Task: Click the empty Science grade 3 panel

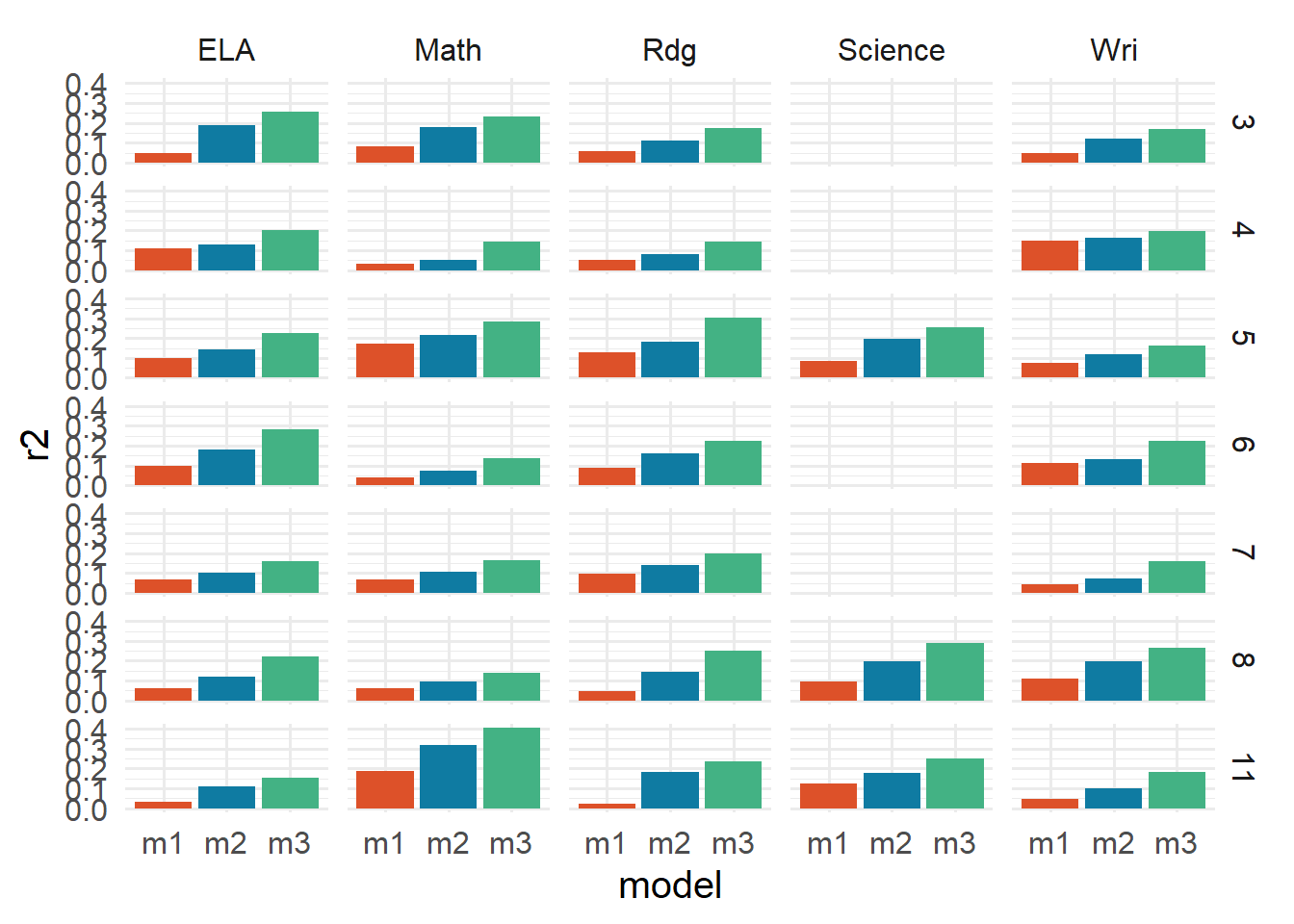Action: [892, 122]
